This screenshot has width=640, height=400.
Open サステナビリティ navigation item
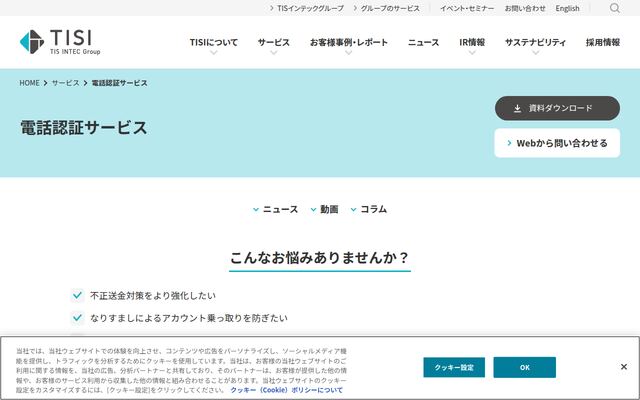tap(535, 42)
